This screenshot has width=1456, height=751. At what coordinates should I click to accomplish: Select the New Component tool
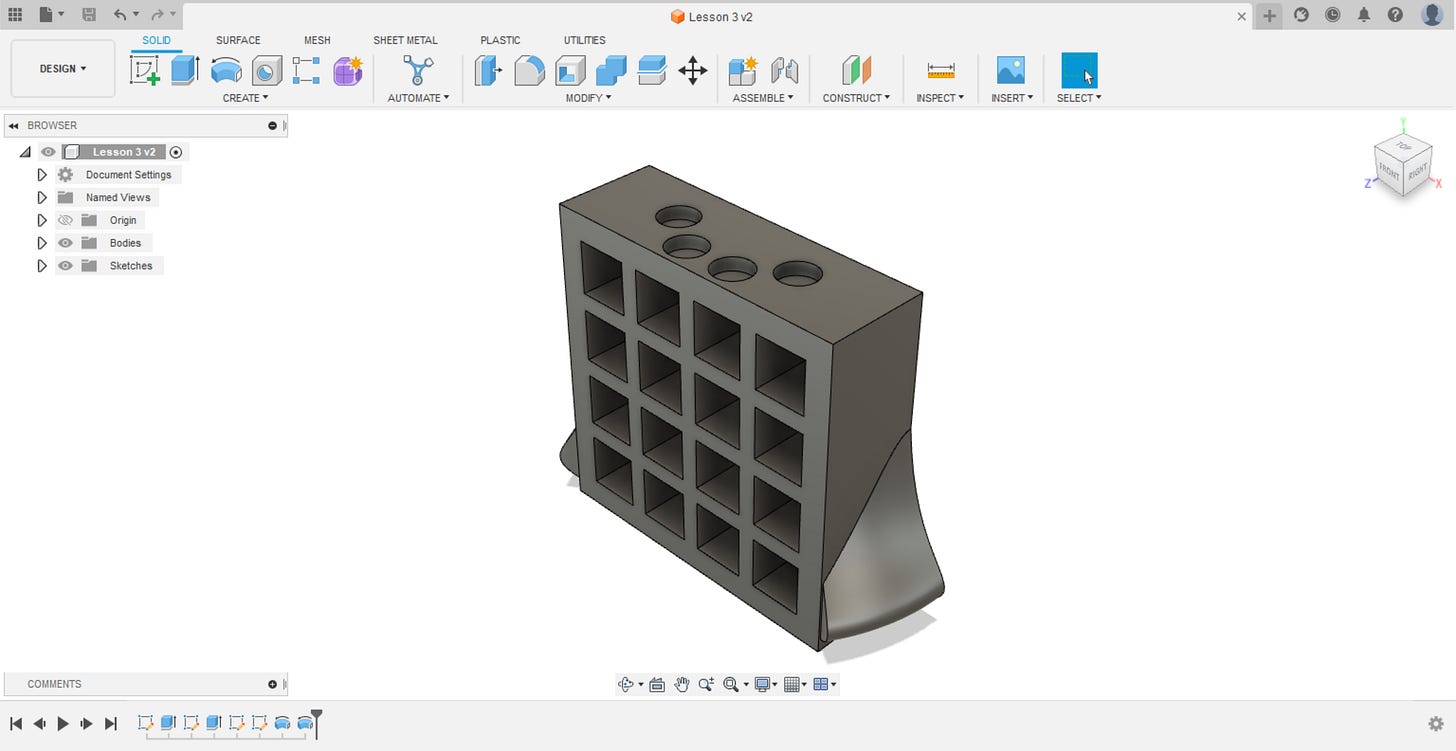tap(743, 70)
